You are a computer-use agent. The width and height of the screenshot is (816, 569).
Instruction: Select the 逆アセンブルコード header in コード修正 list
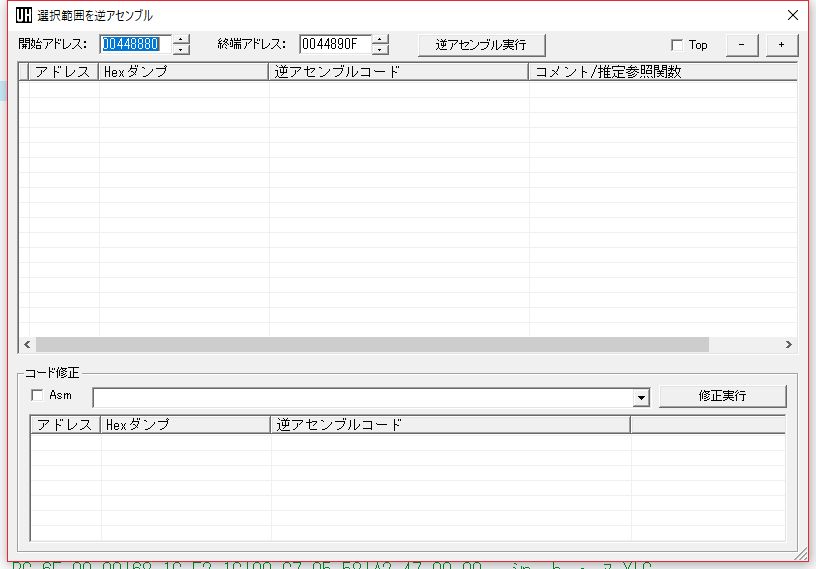450,424
